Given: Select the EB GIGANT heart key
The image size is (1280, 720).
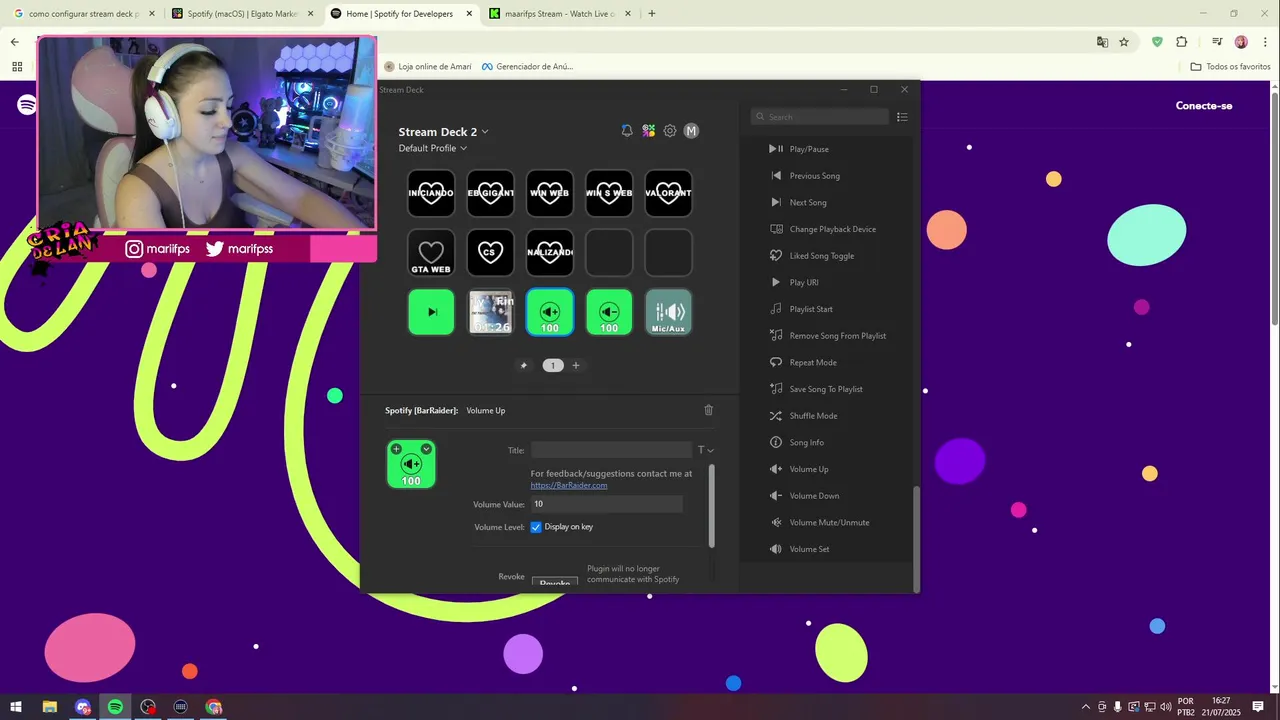Looking at the screenshot, I should click(490, 193).
